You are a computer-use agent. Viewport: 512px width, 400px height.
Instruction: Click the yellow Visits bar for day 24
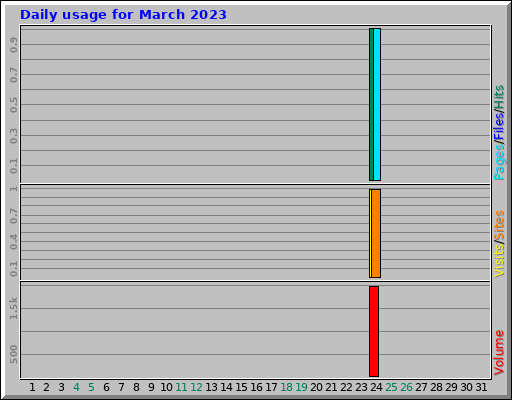point(370,233)
